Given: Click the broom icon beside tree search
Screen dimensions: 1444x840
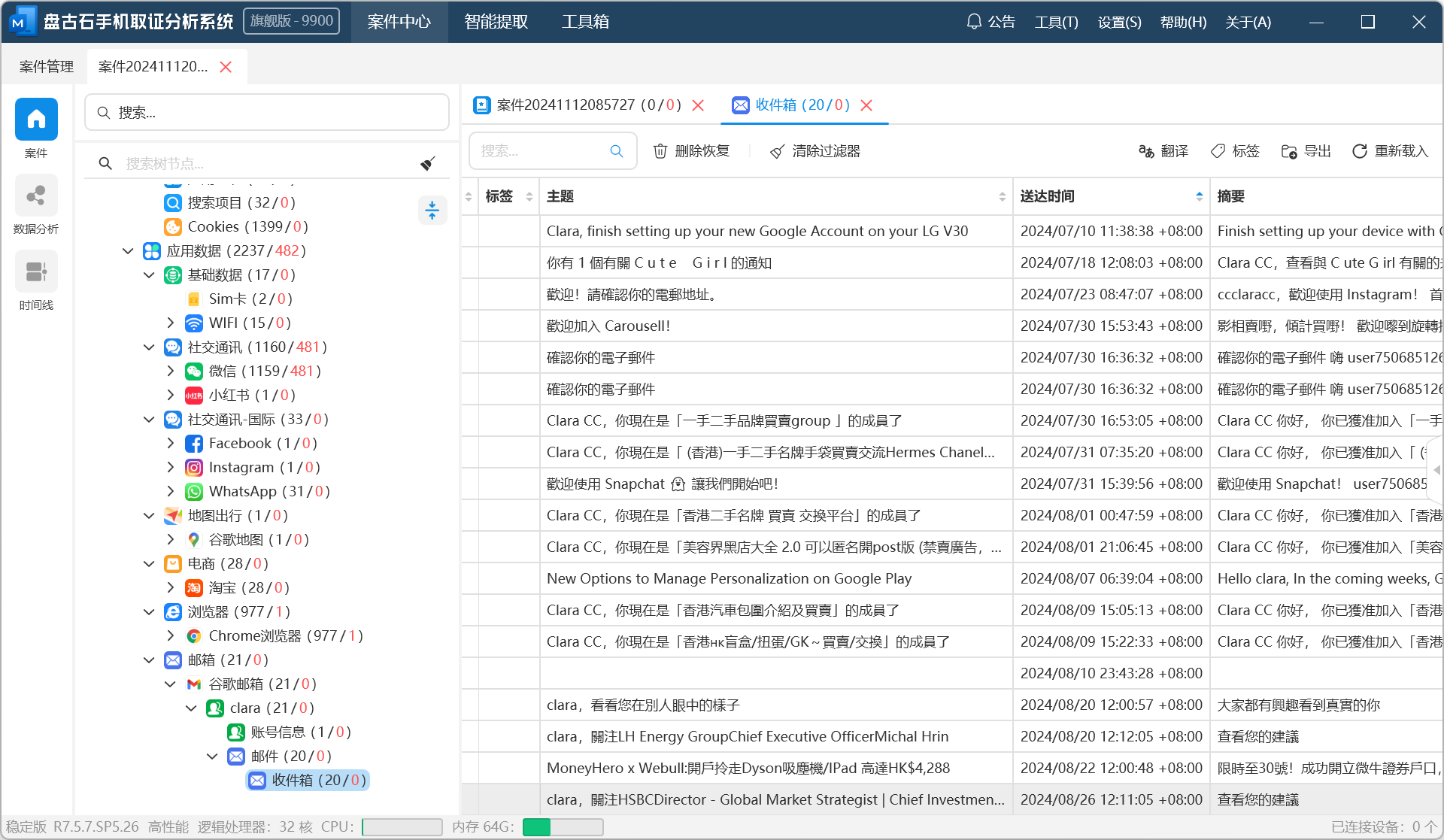Looking at the screenshot, I should pyautogui.click(x=428, y=163).
